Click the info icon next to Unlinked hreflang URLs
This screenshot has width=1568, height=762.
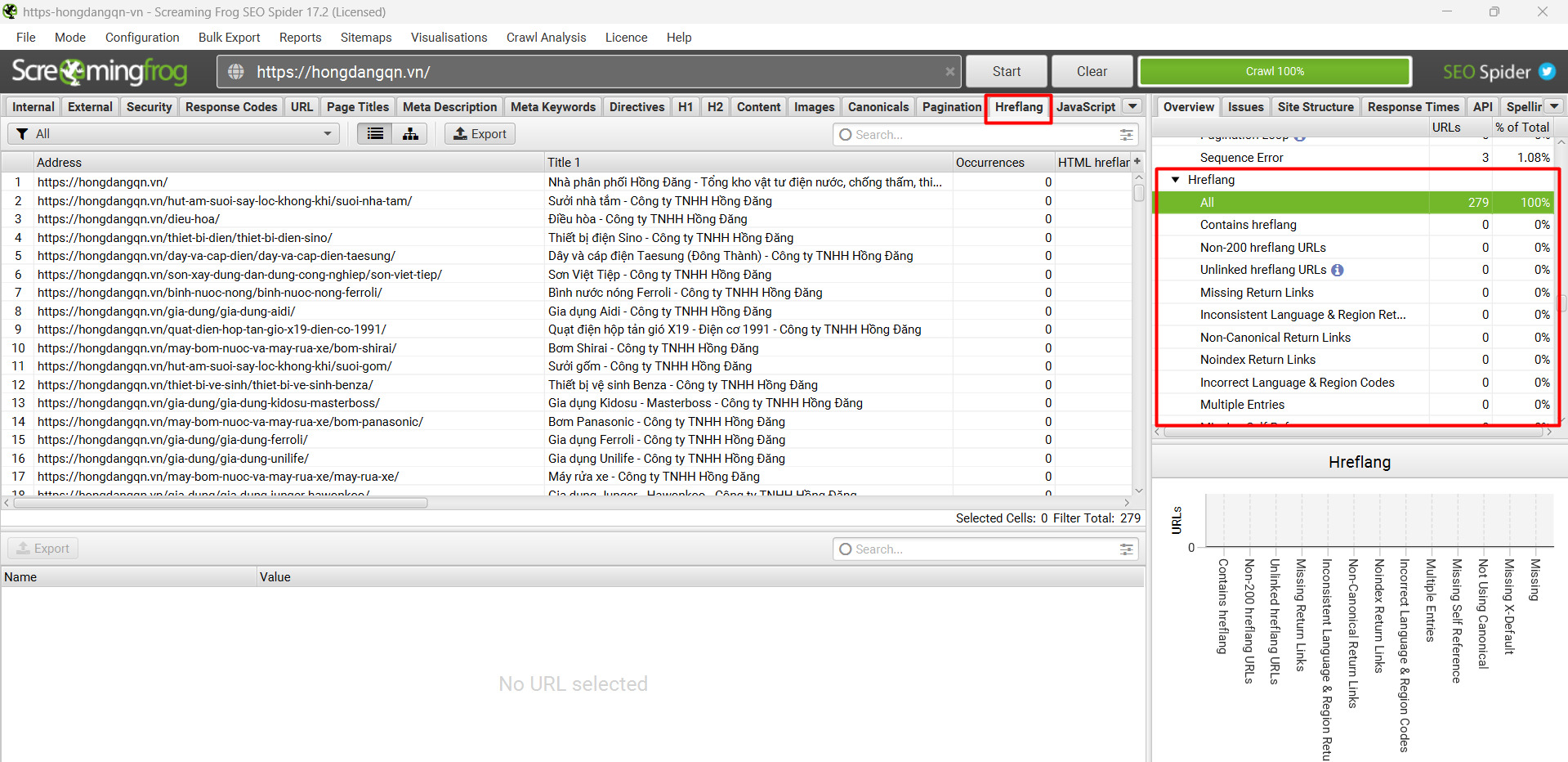(1338, 270)
